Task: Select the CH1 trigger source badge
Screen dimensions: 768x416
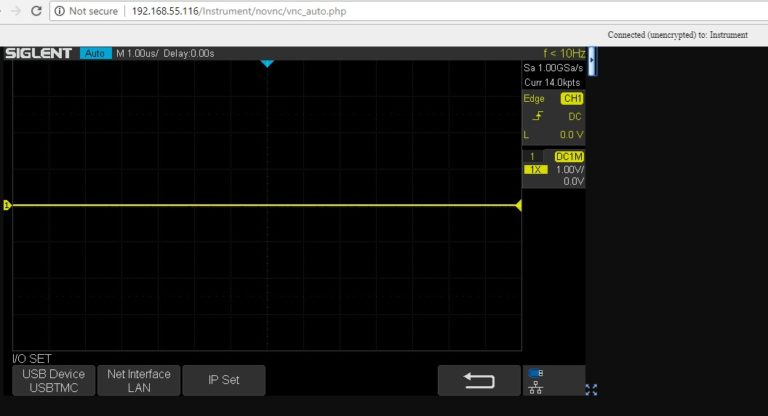Action: 572,99
